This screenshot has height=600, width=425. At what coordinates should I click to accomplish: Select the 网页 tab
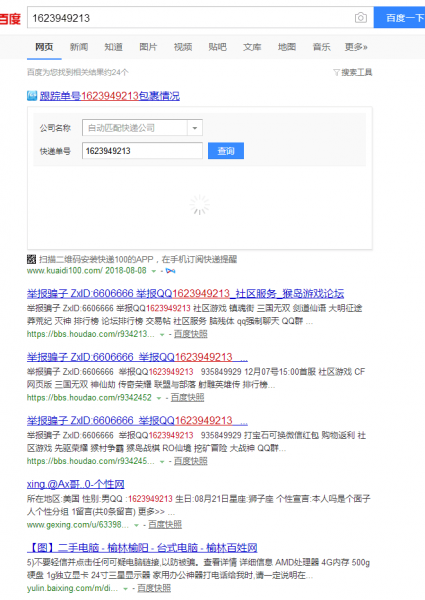tap(44, 47)
